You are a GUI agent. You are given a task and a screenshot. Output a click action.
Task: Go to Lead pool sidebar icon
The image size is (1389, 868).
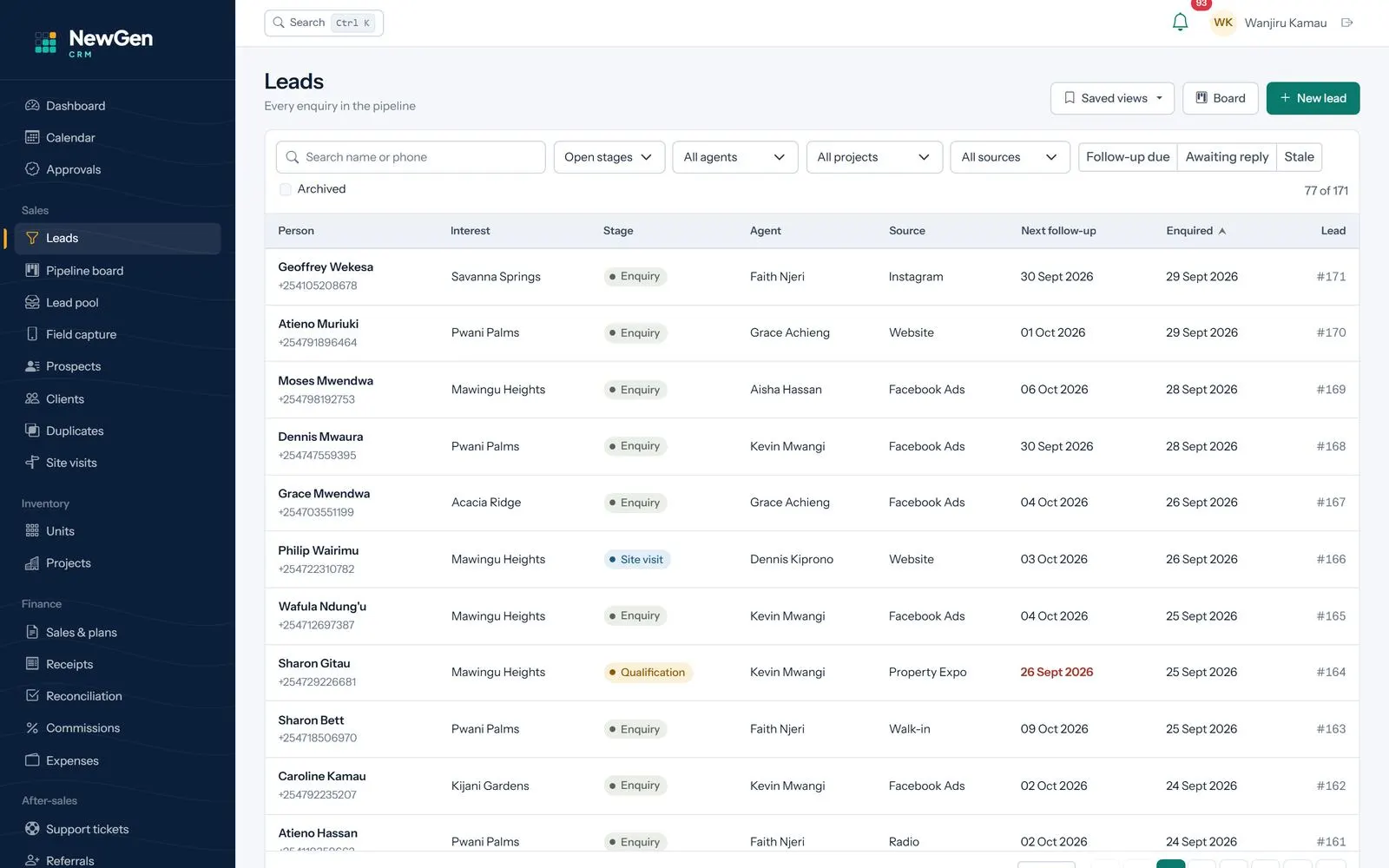[x=32, y=302]
